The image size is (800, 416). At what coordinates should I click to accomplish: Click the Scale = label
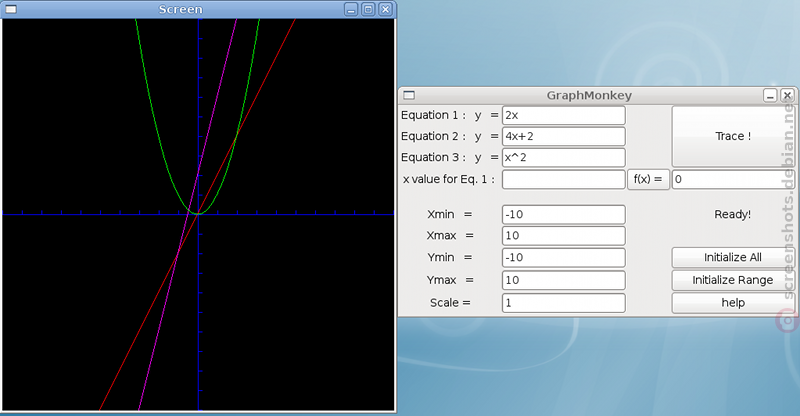point(450,303)
